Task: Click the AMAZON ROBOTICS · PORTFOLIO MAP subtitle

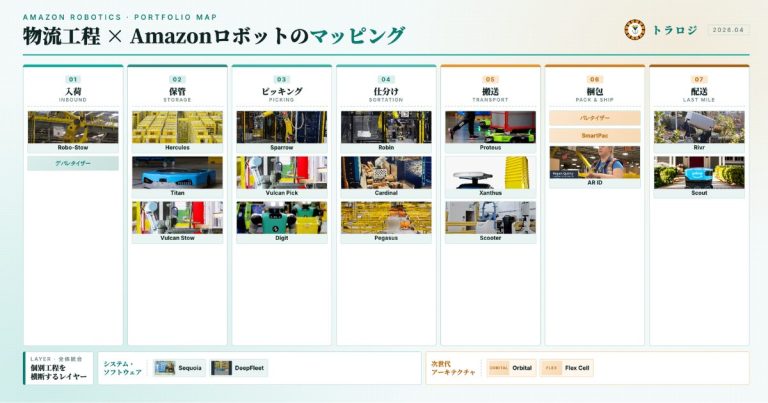Action: pos(120,17)
